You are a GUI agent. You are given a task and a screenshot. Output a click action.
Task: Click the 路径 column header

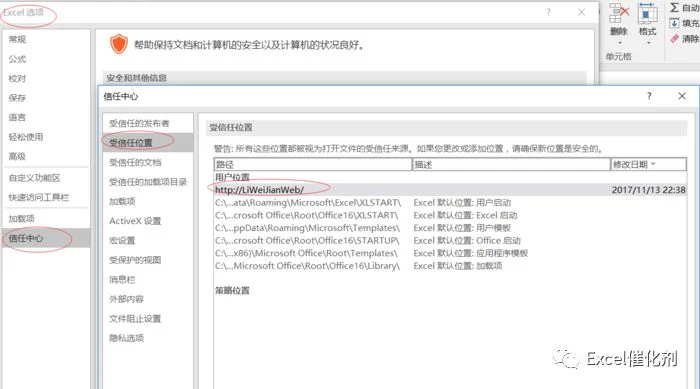pos(313,164)
